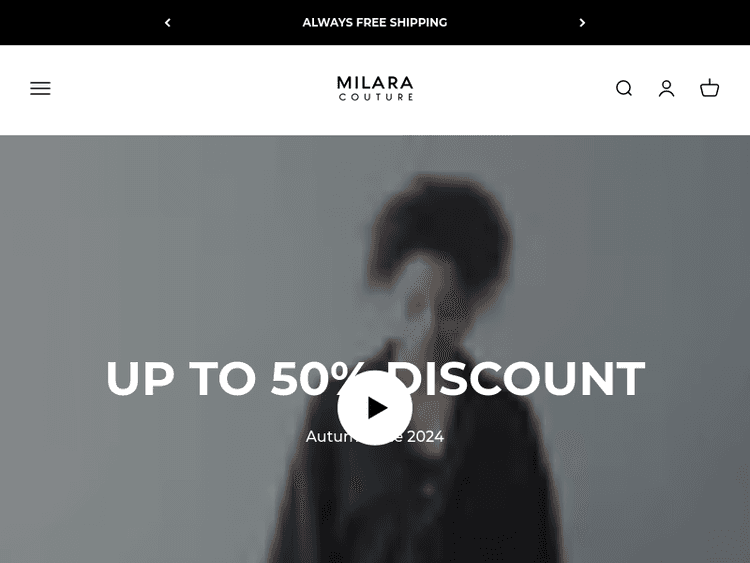Show previous announcement with left chevron
This screenshot has height=563, width=750.
[167, 22]
